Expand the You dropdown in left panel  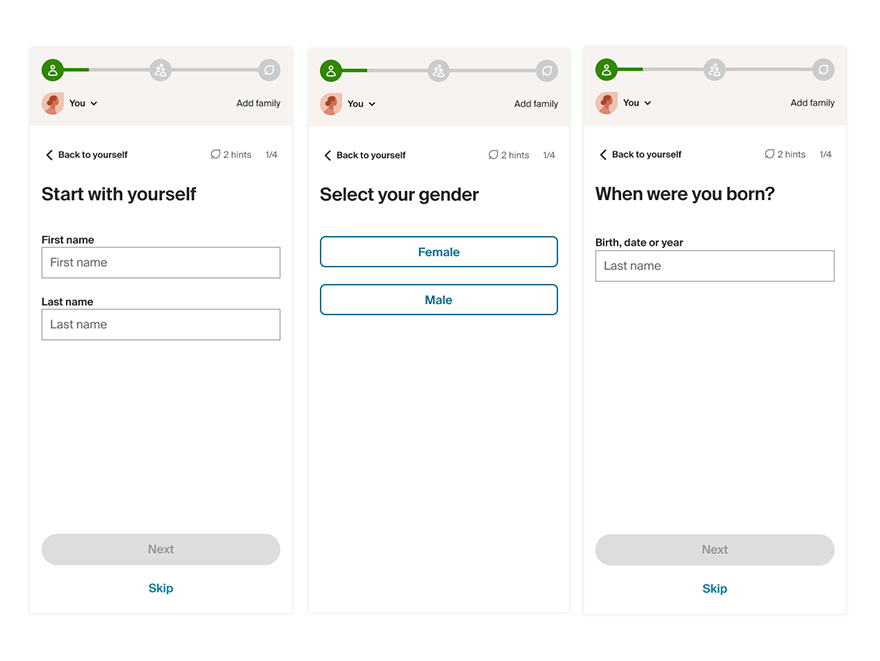(84, 104)
